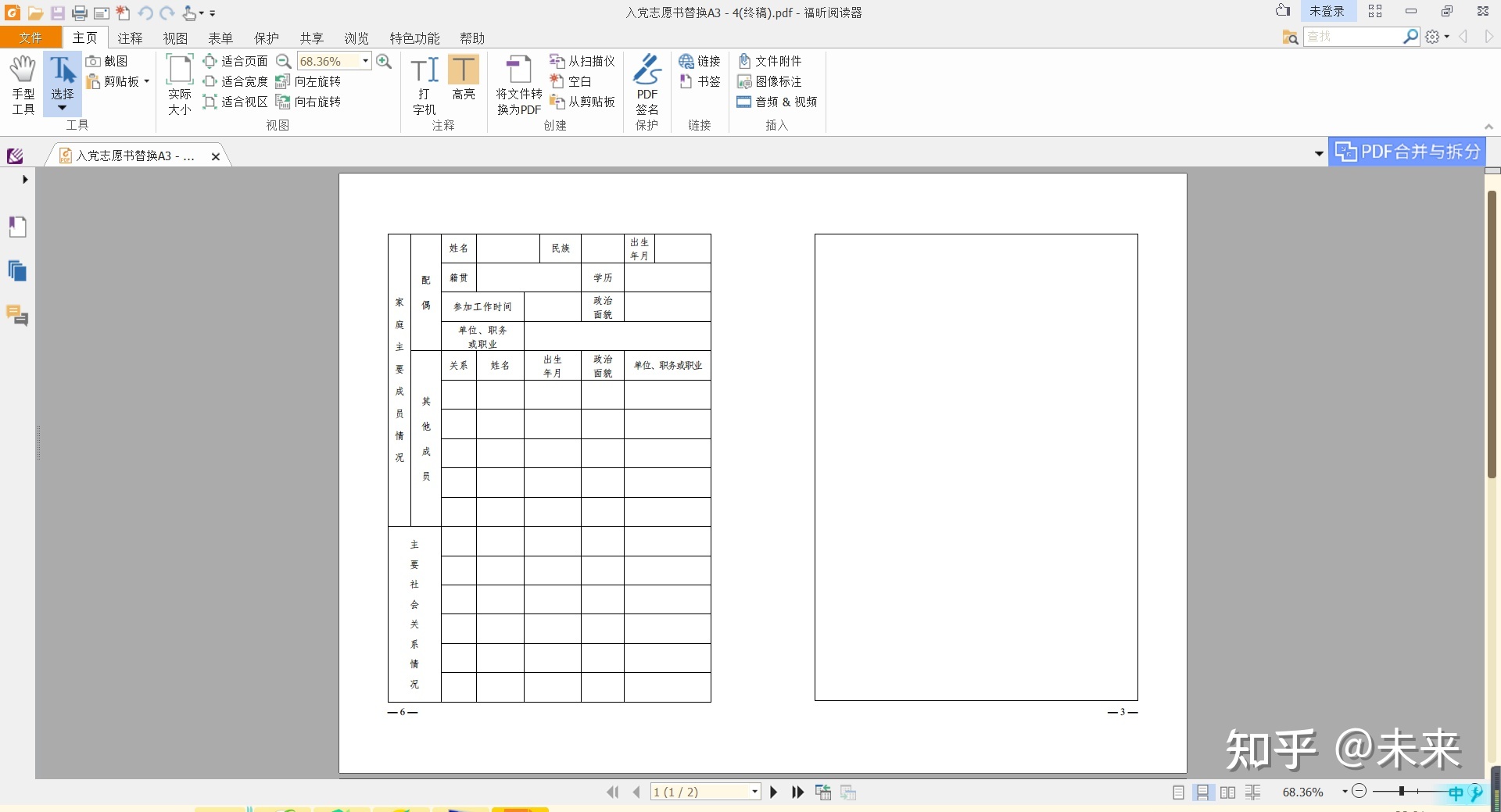Open the Pages thumbnail panel in sidebar
This screenshot has height=812, width=1501.
click(x=17, y=271)
